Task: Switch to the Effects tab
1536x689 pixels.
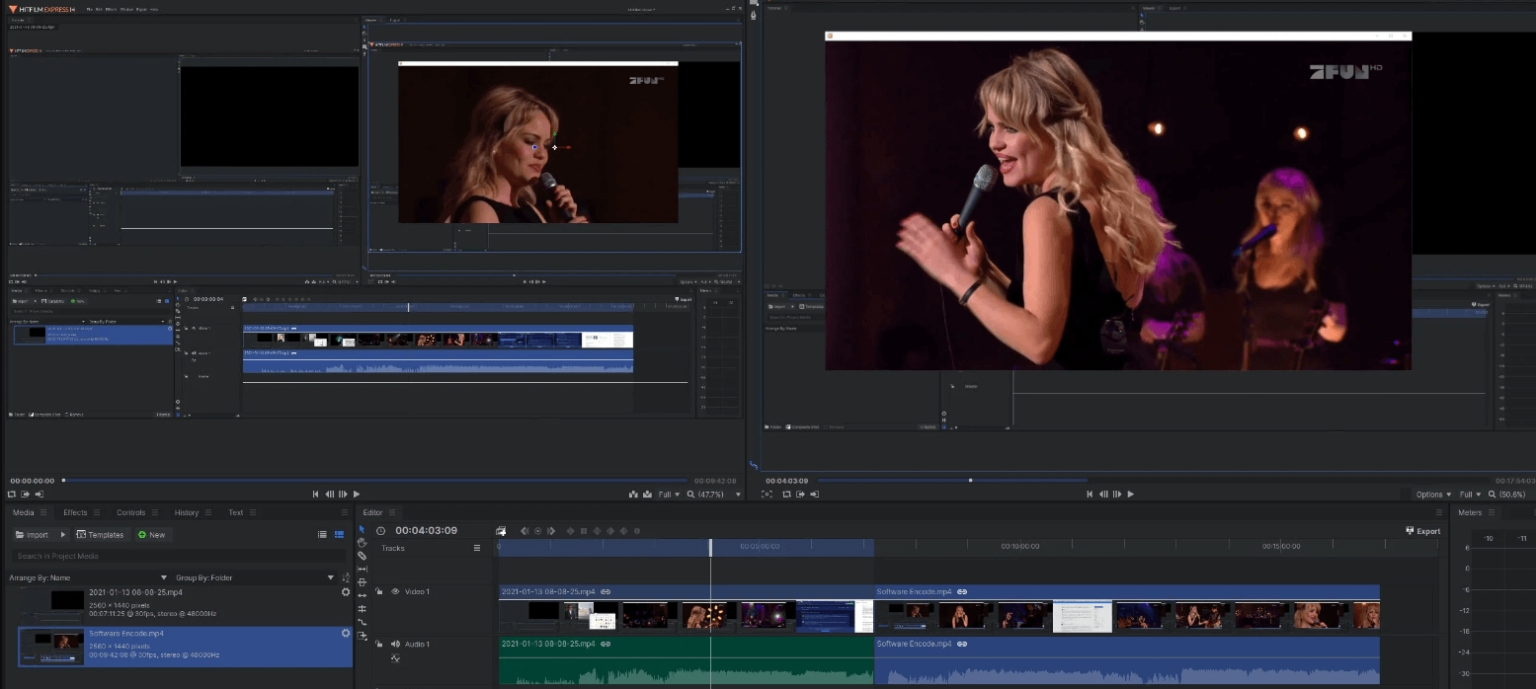Action: 75,513
